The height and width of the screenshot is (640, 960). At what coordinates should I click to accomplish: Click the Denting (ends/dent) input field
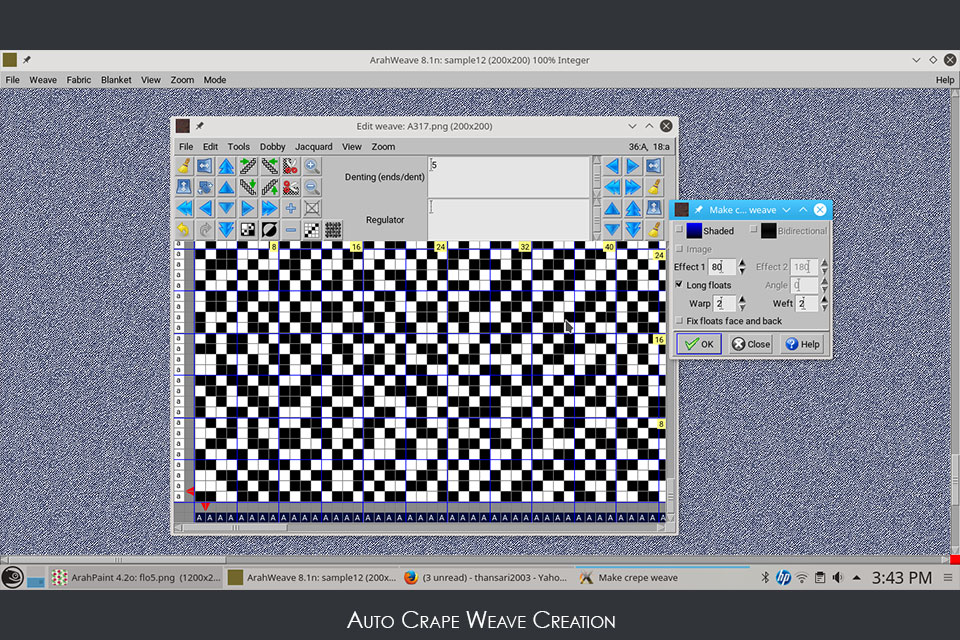coord(508,176)
